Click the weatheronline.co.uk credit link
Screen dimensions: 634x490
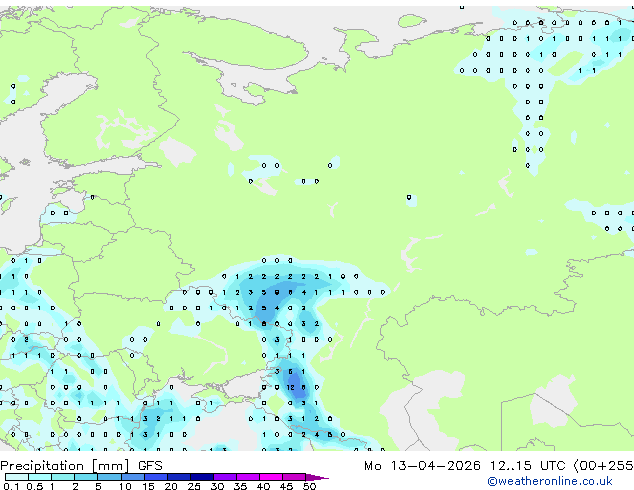point(550,481)
